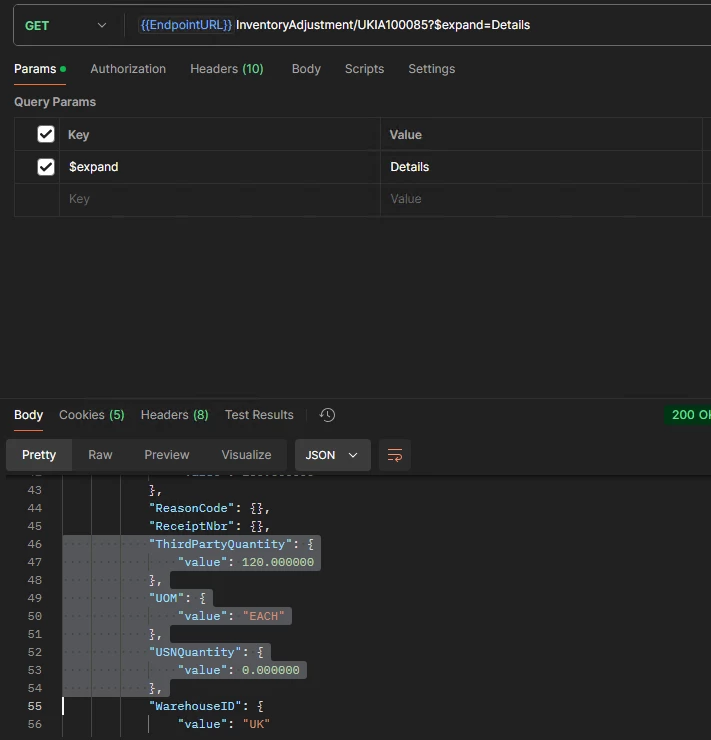
Task: Open the GET method dropdown
Action: [65, 25]
